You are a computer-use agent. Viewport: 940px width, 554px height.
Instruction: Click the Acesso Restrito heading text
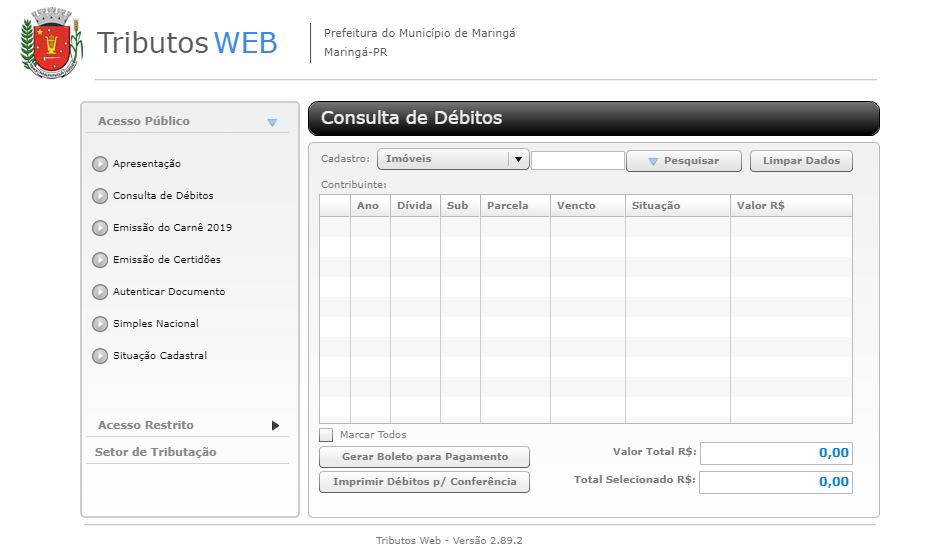(x=146, y=425)
